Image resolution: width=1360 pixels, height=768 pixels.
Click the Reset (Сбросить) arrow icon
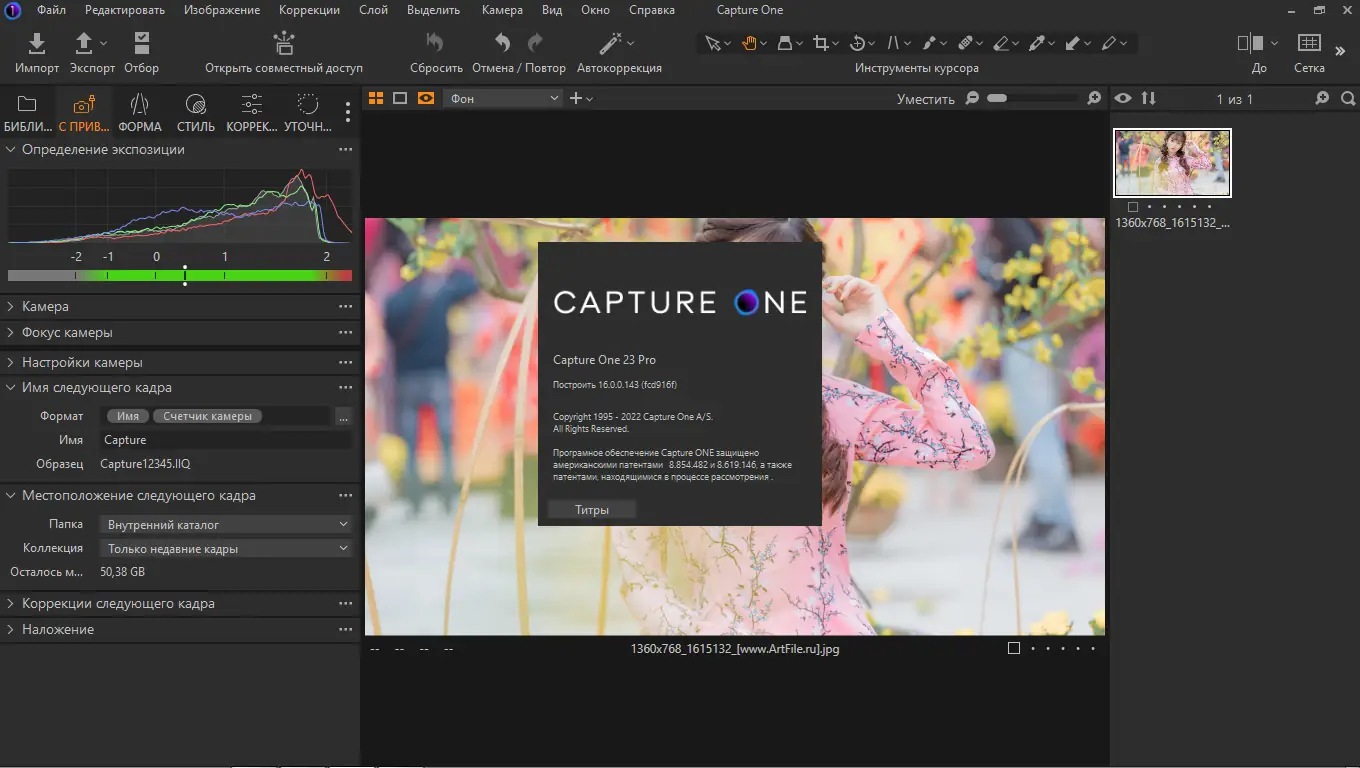[435, 43]
